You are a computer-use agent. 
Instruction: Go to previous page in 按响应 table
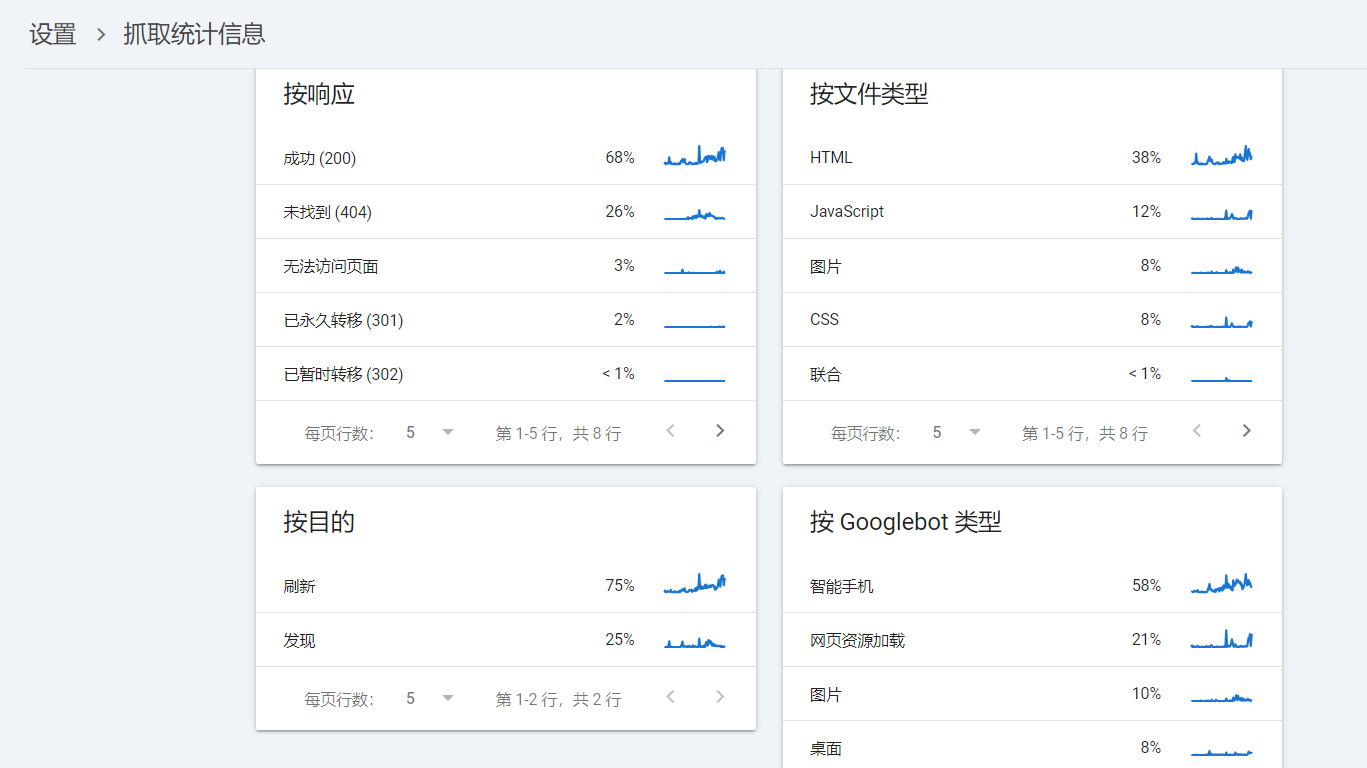click(x=671, y=431)
